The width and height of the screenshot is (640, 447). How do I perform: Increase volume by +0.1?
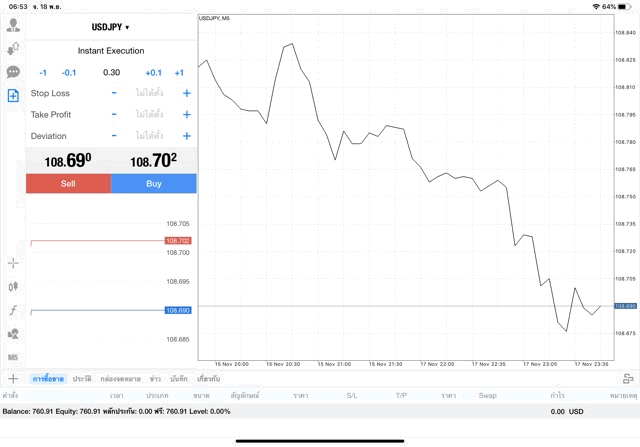tap(153, 72)
